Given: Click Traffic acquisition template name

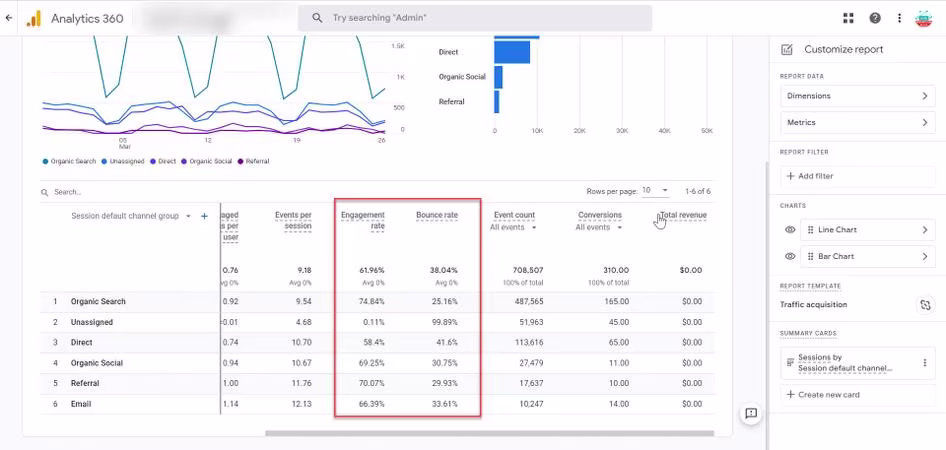Looking at the screenshot, I should 813,305.
